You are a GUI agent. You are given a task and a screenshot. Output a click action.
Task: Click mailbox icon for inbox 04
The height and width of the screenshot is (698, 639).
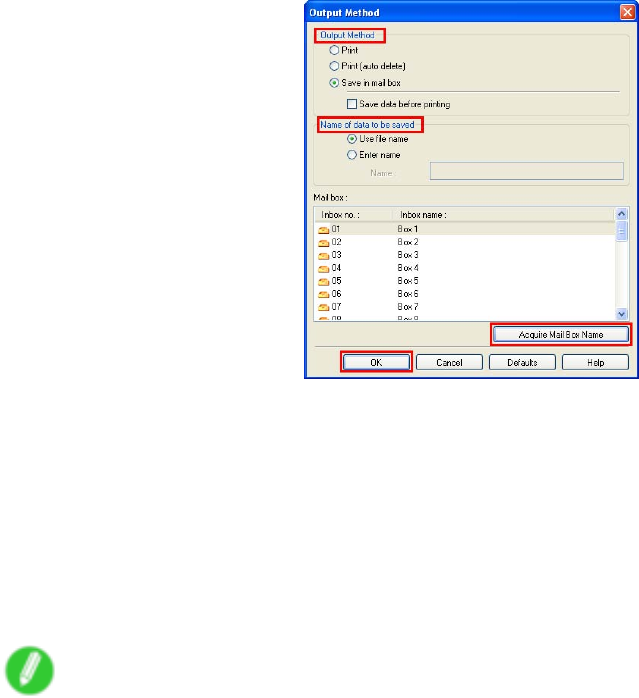324,268
